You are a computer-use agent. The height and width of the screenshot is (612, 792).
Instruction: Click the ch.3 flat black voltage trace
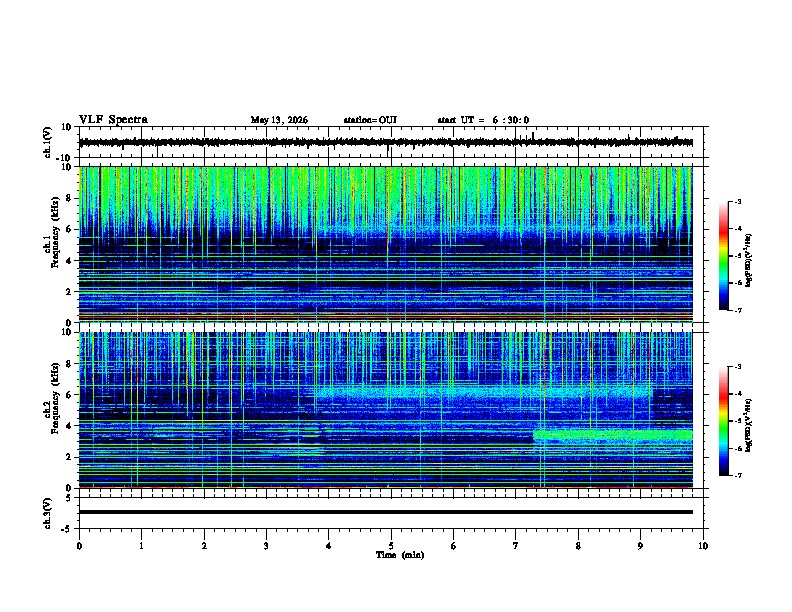pos(385,512)
